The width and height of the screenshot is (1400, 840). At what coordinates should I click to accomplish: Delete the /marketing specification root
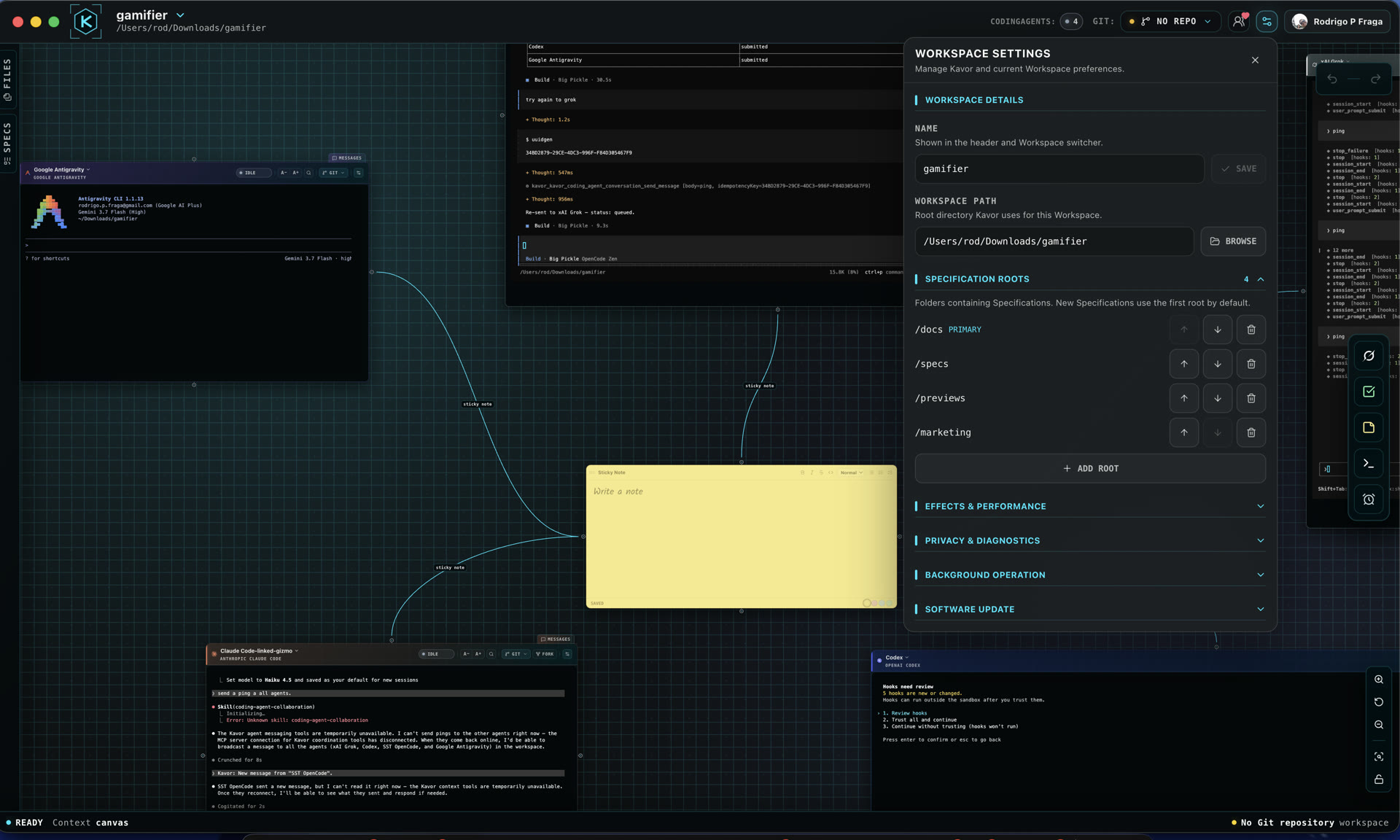pos(1251,432)
